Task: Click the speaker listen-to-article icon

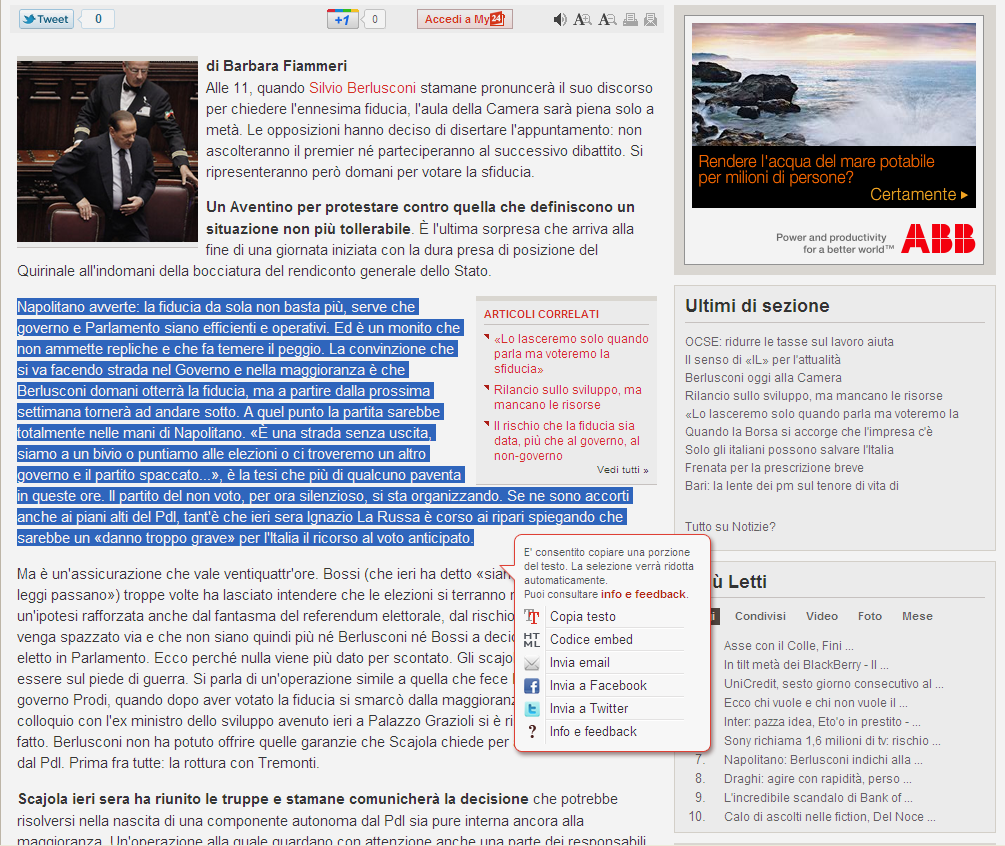Action: 560,20
